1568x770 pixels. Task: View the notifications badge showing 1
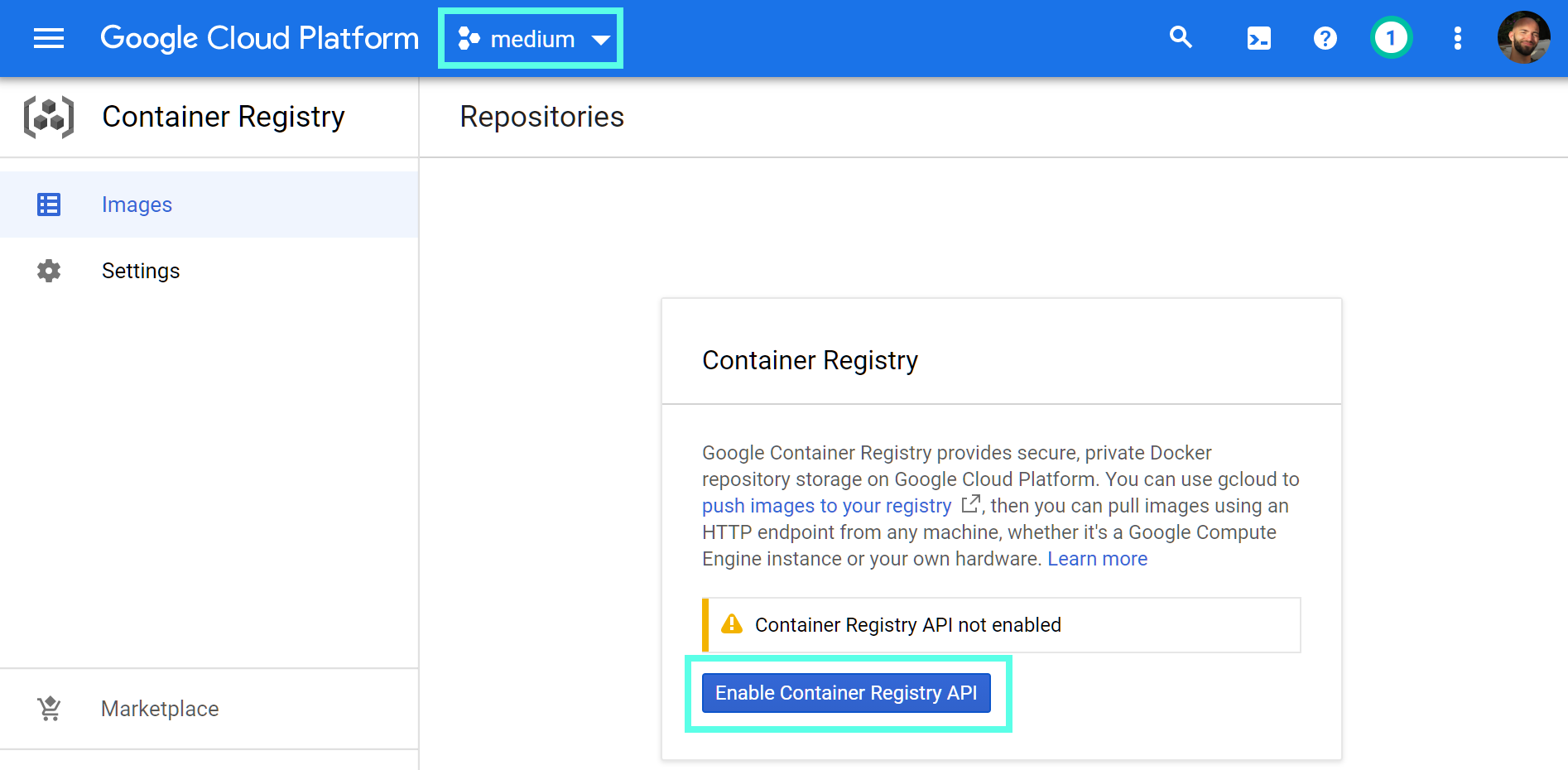coord(1391,38)
